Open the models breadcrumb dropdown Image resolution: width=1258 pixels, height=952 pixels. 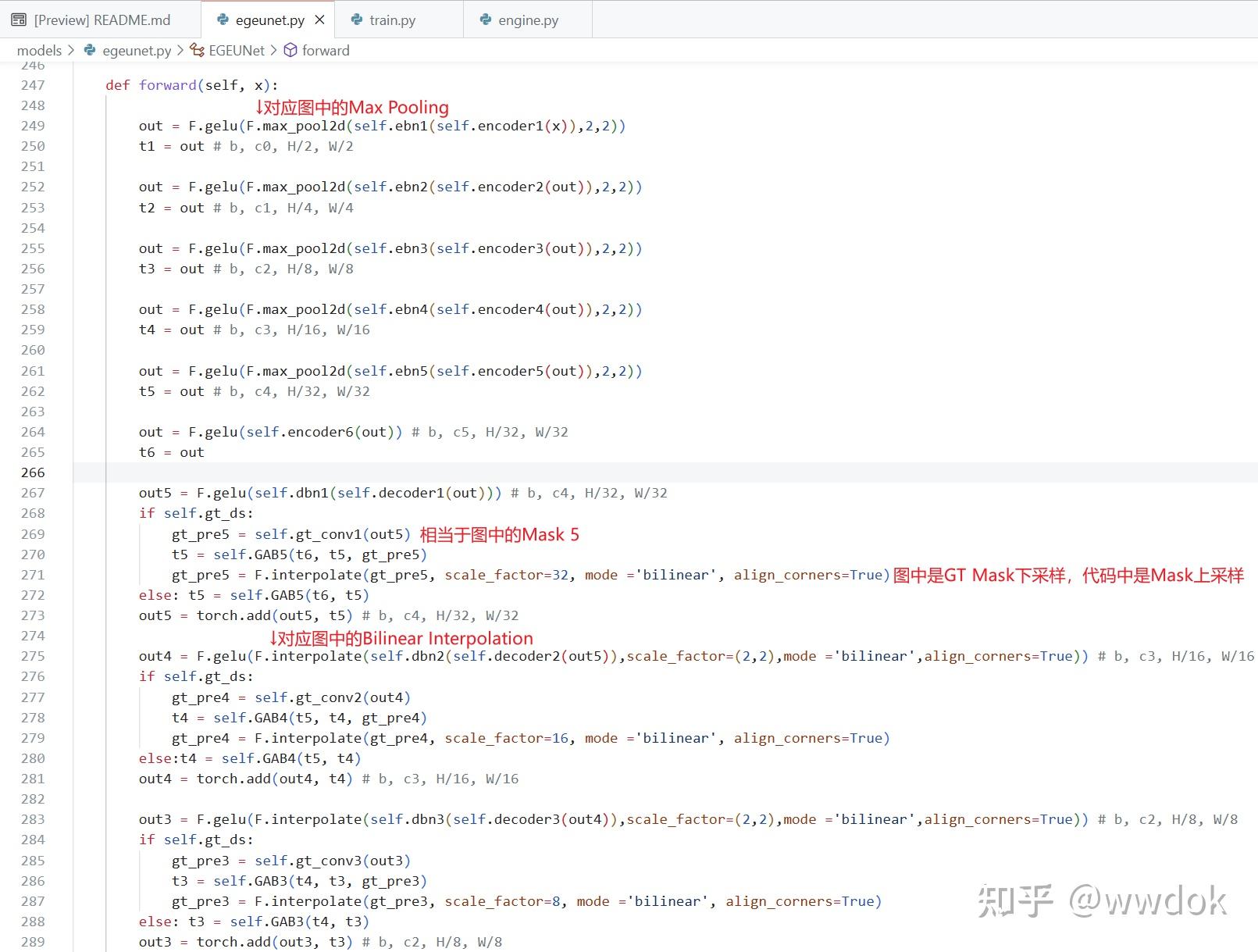coord(40,50)
